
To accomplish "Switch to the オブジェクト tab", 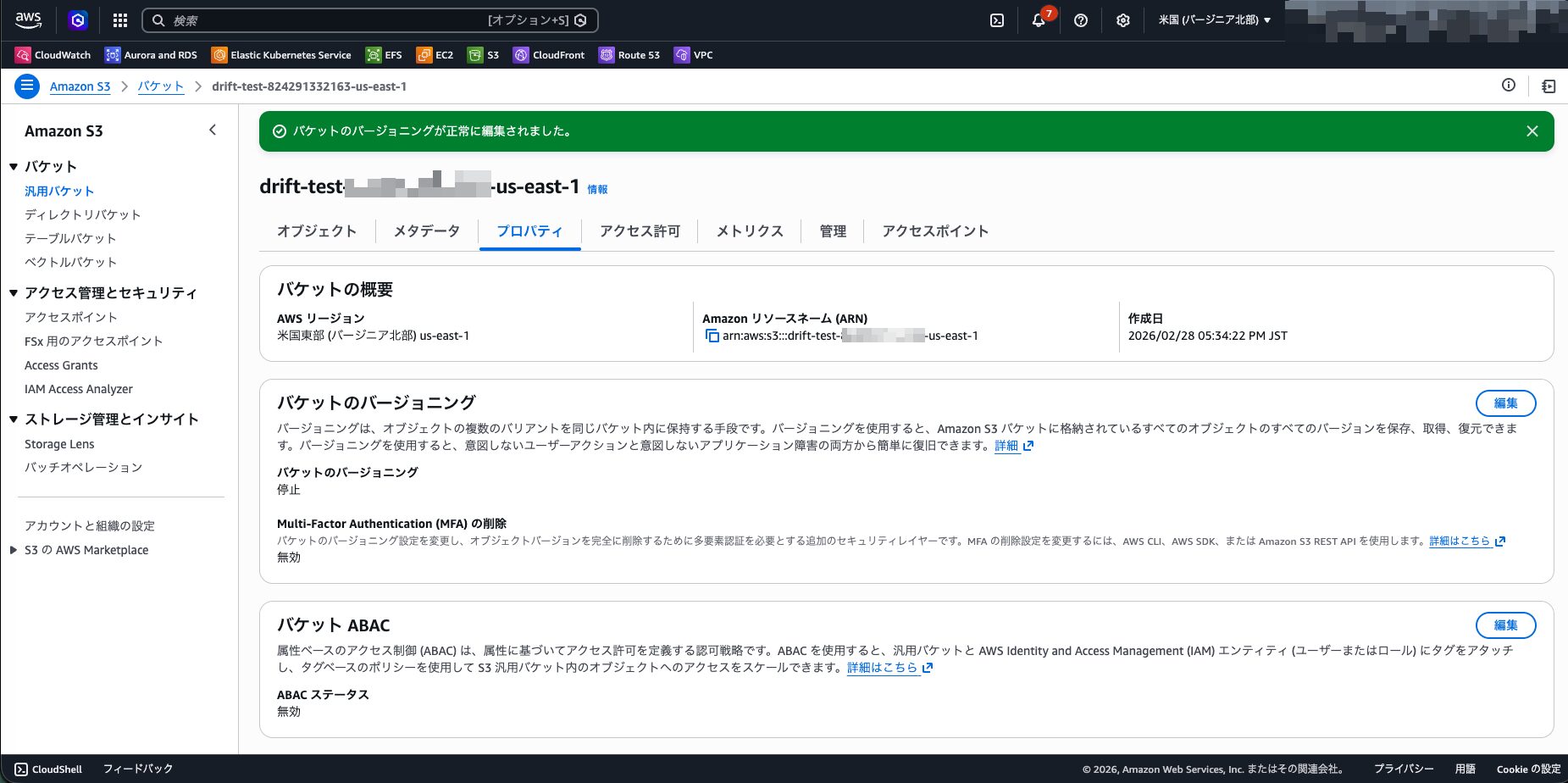I will click(317, 231).
